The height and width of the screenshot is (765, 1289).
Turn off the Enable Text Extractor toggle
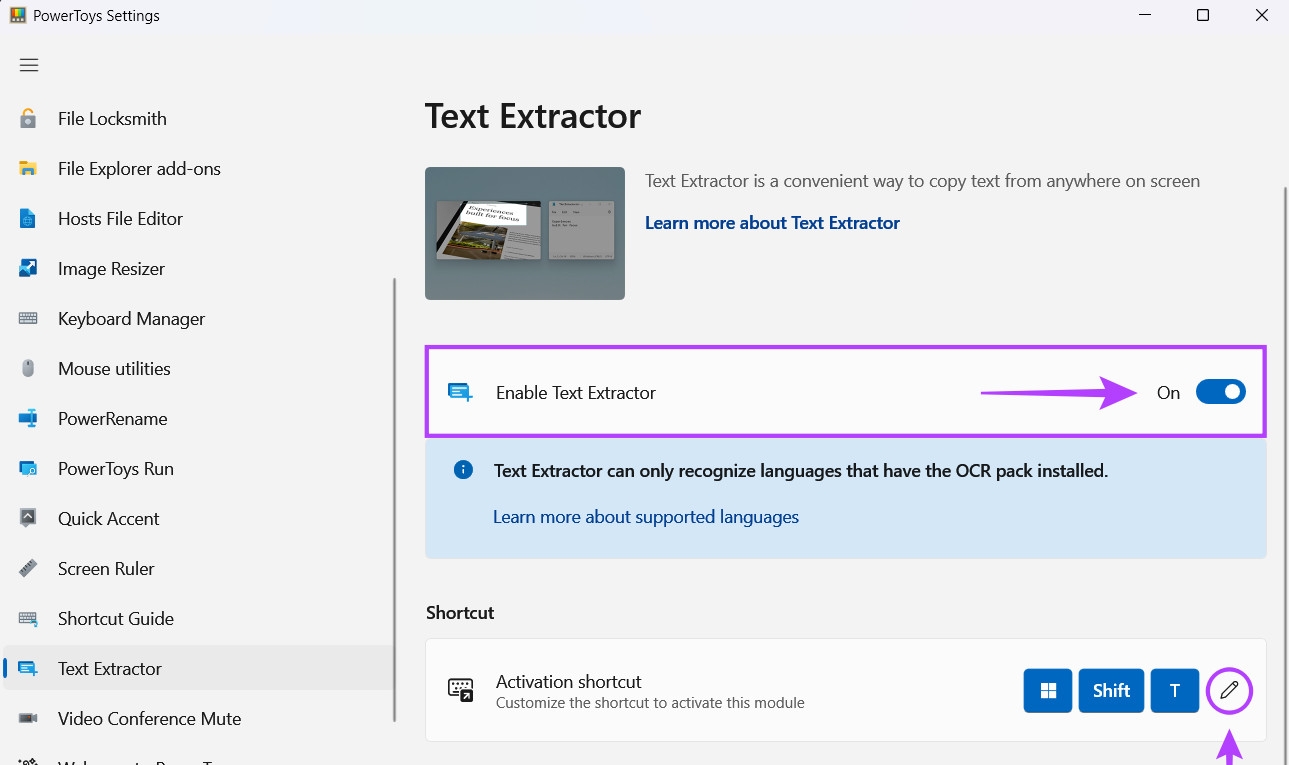[x=1220, y=392]
